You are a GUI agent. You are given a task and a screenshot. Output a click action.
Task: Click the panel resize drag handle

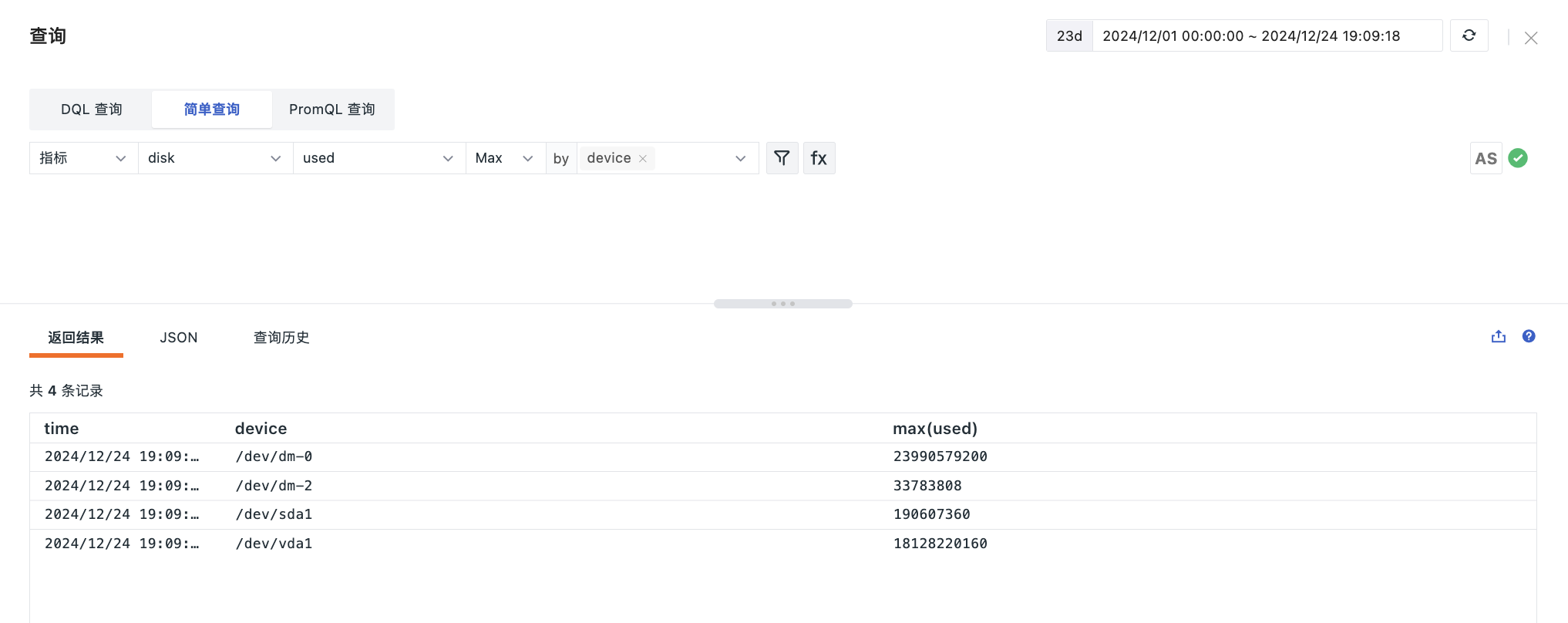[782, 304]
